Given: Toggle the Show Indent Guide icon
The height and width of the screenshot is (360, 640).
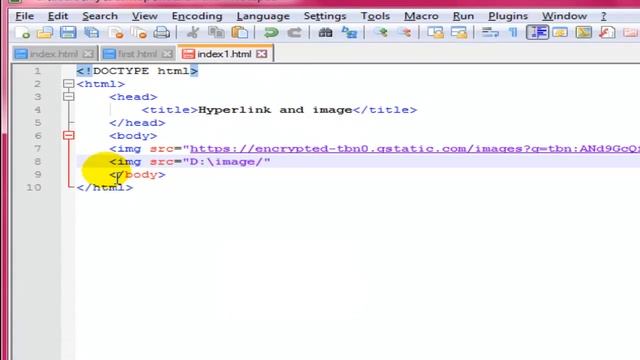Looking at the screenshot, I should pyautogui.click(x=537, y=32).
